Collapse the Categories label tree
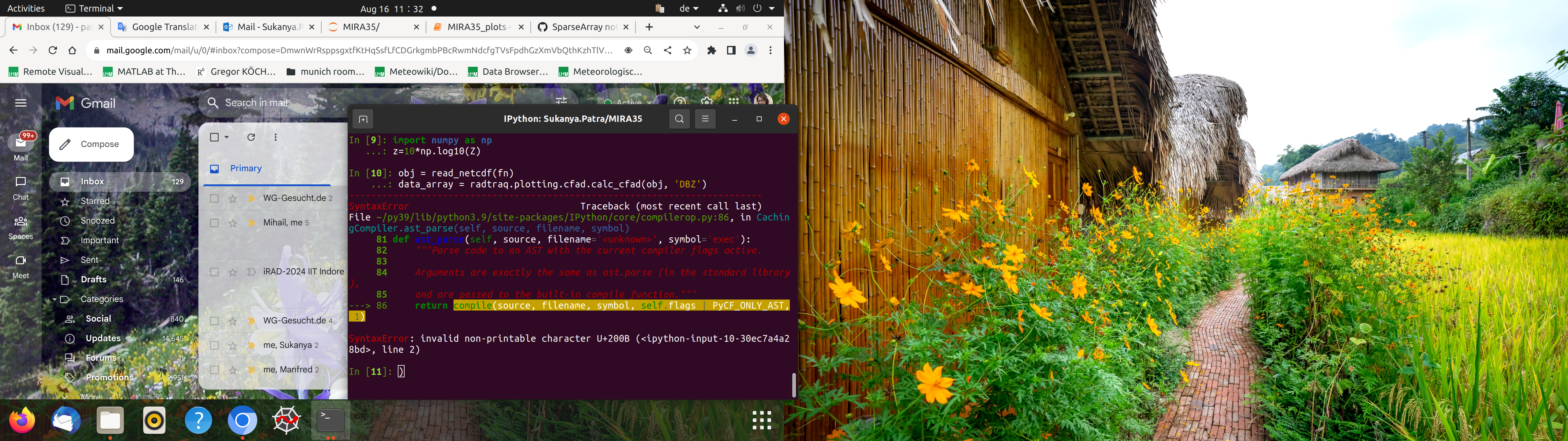Viewport: 1568px width, 441px height. pos(54,299)
